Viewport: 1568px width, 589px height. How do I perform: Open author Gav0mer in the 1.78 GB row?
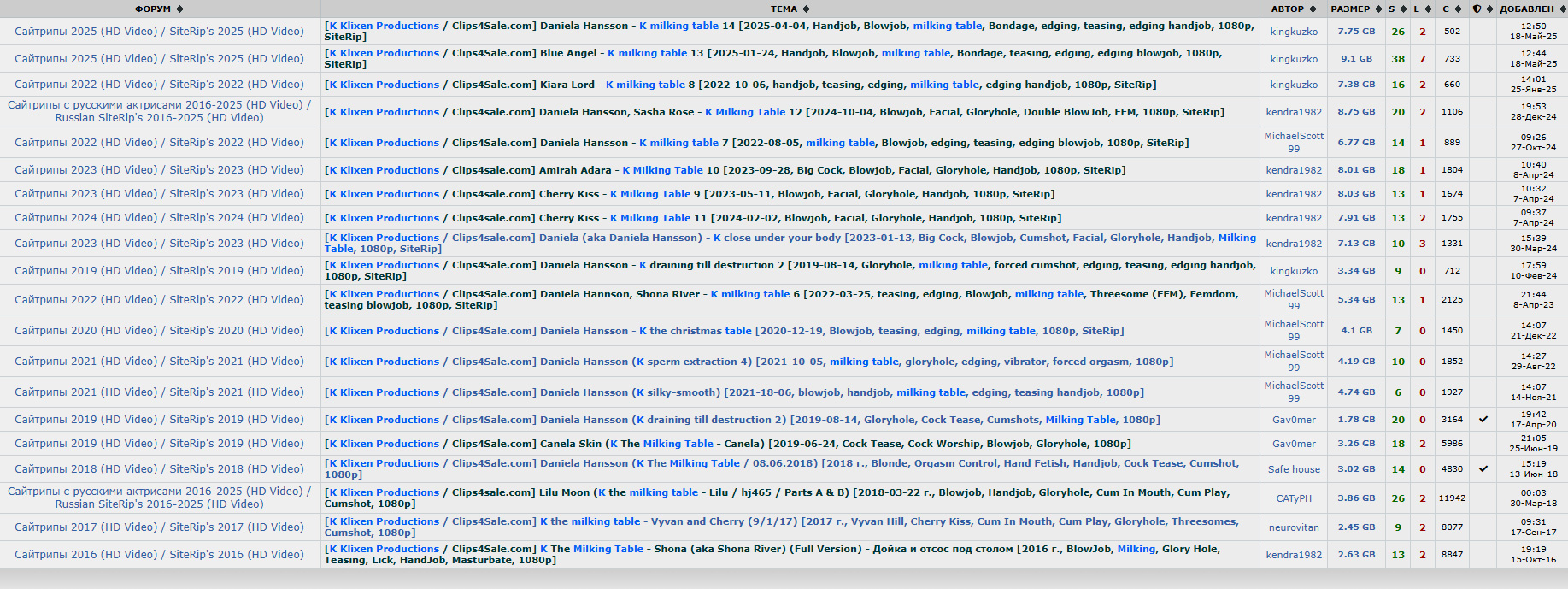pos(1294,420)
